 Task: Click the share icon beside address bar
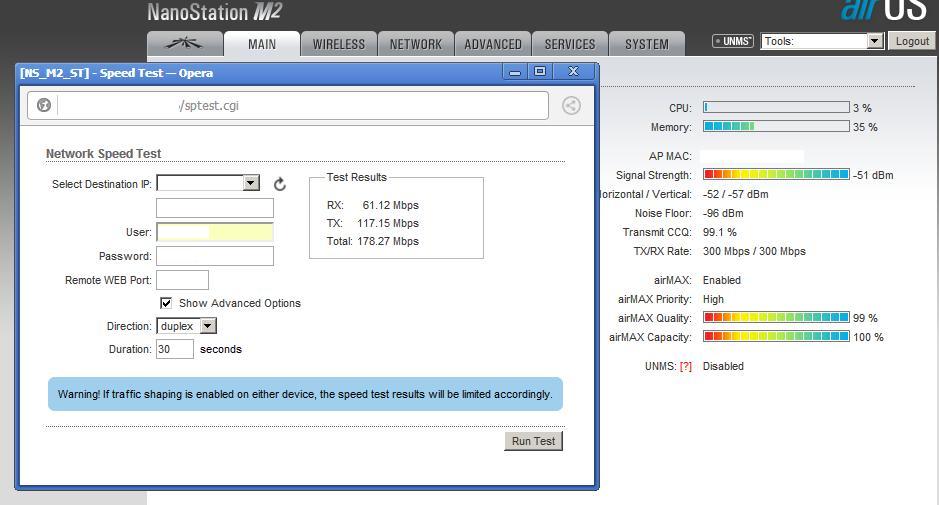pyautogui.click(x=571, y=105)
